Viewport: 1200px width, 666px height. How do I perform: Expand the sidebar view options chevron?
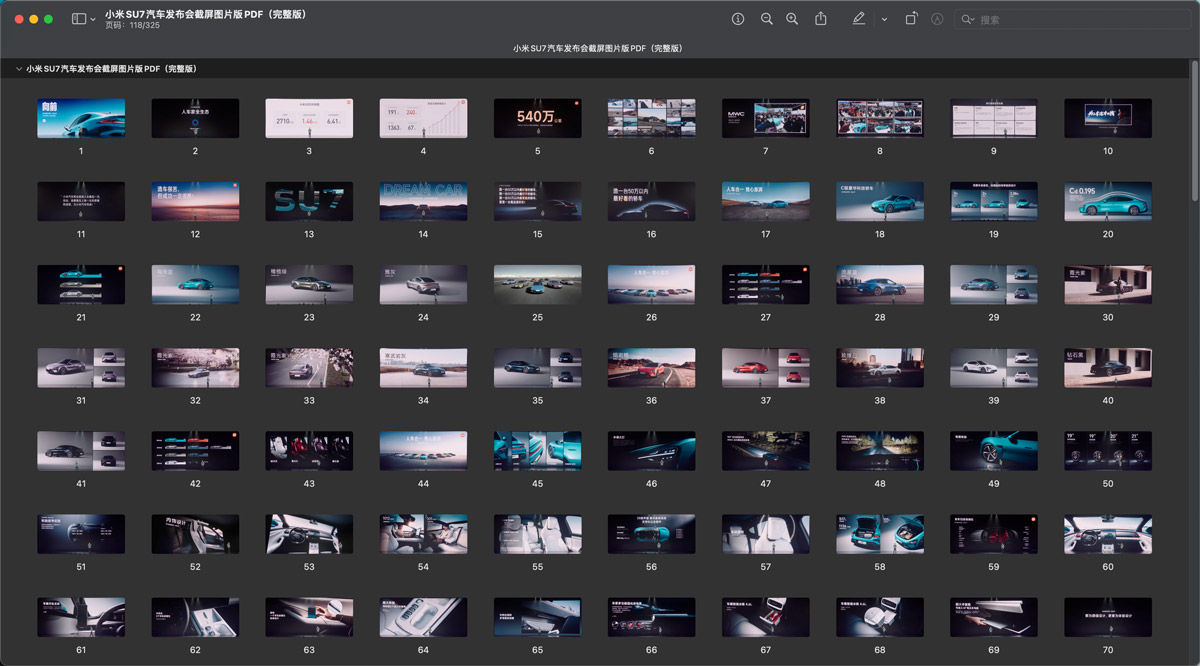[94, 19]
